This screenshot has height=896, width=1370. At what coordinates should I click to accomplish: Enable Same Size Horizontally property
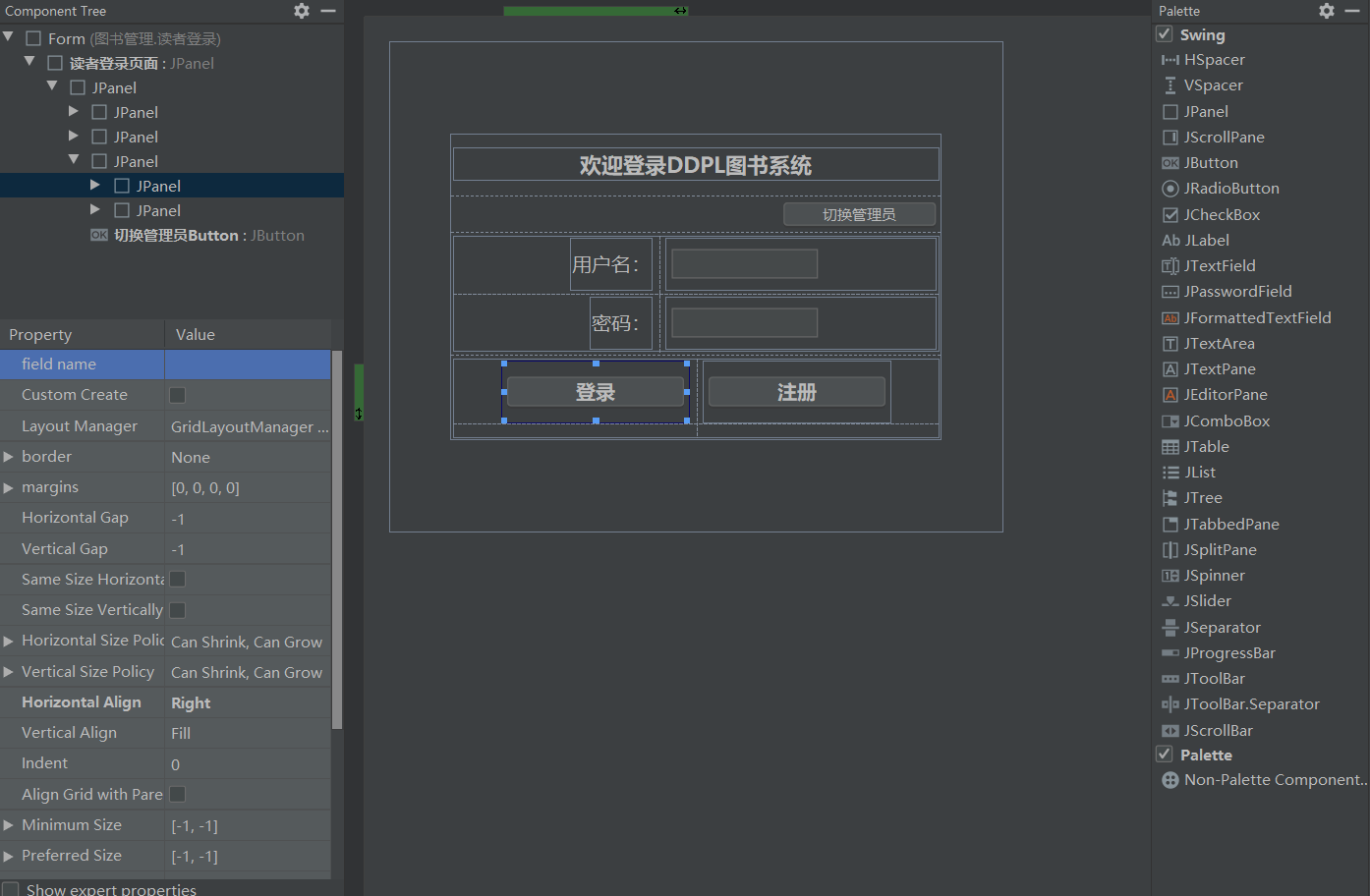point(177,579)
